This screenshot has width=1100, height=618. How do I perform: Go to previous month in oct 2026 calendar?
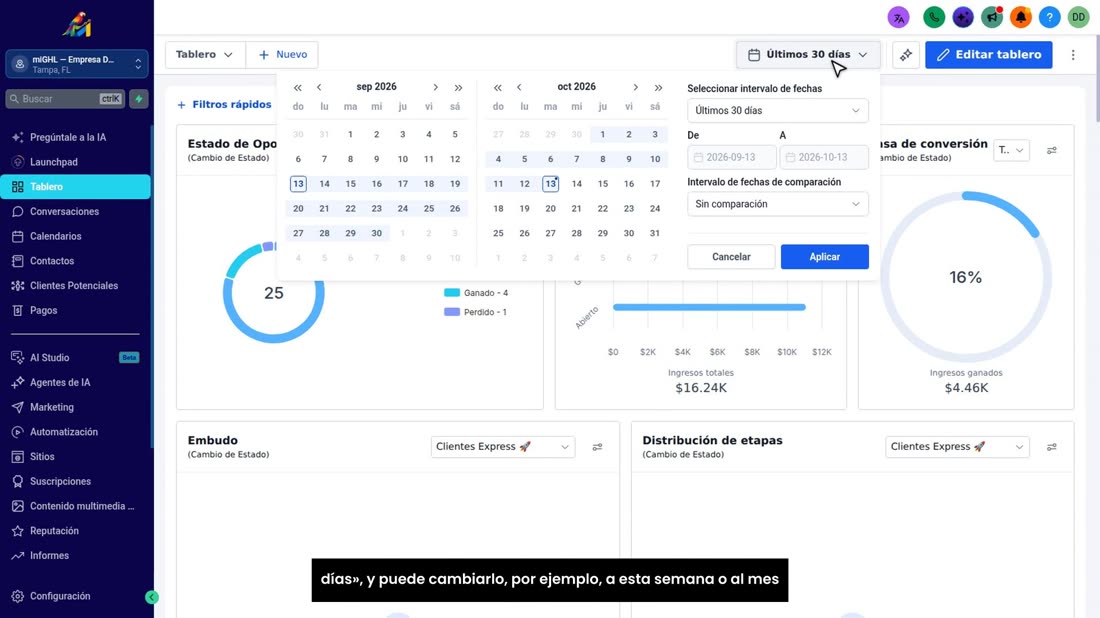519,88
